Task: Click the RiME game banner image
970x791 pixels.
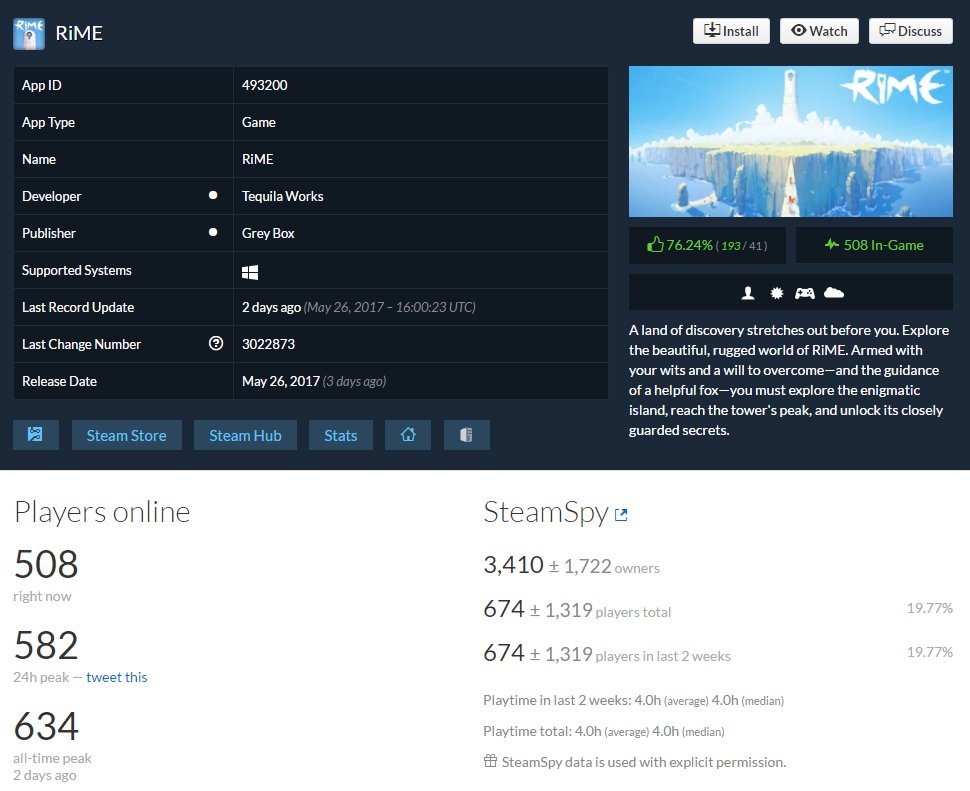Action: tap(791, 142)
